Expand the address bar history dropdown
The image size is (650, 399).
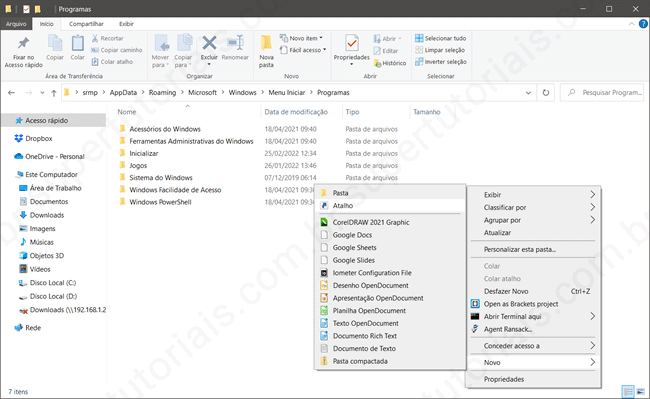coord(528,93)
